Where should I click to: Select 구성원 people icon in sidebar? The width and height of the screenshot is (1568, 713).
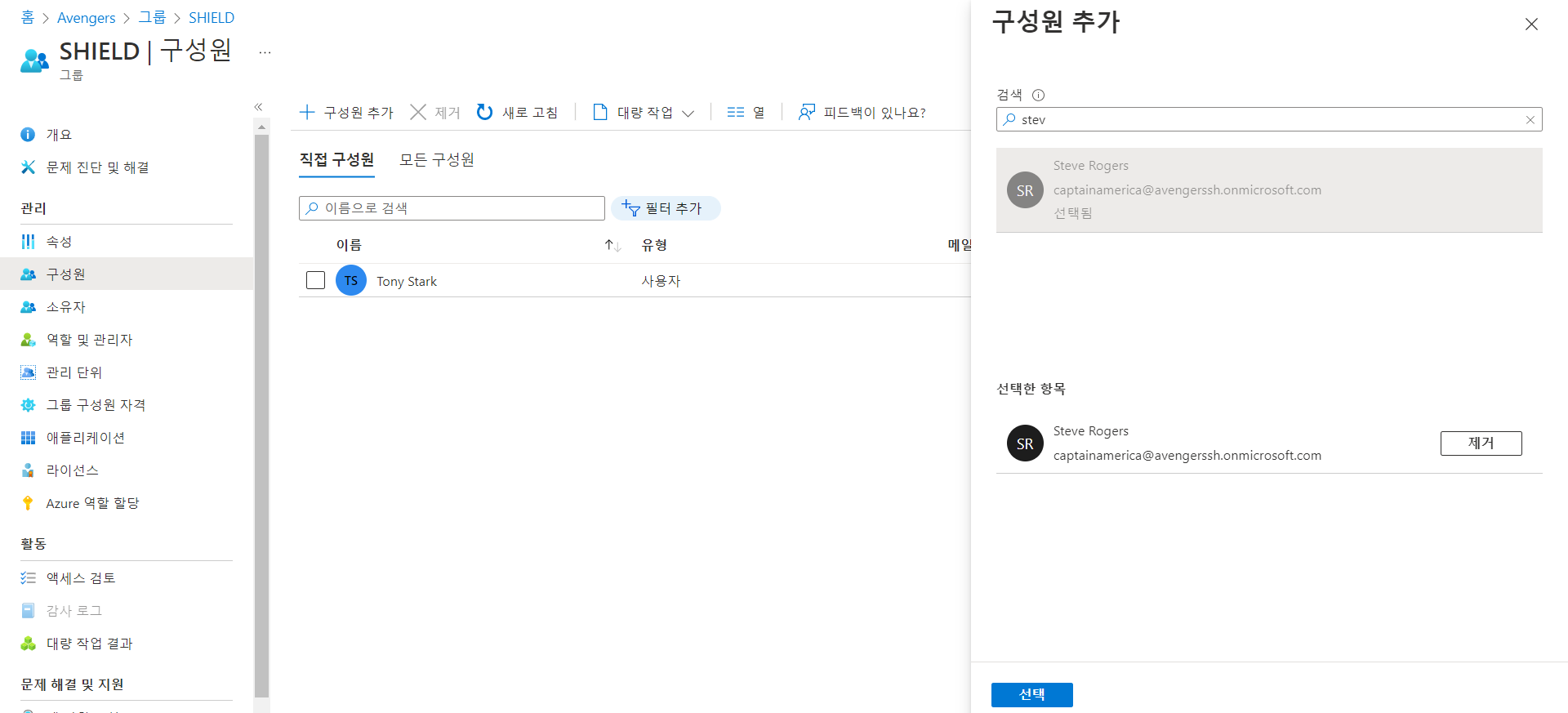(x=28, y=274)
